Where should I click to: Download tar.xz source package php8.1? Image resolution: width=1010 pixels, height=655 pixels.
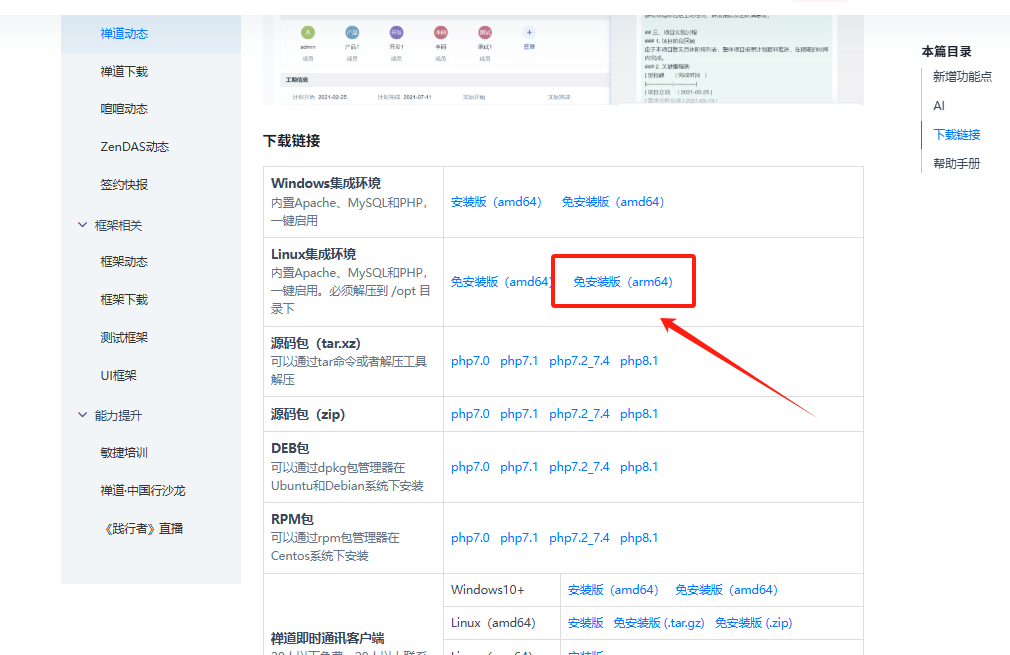coord(639,361)
